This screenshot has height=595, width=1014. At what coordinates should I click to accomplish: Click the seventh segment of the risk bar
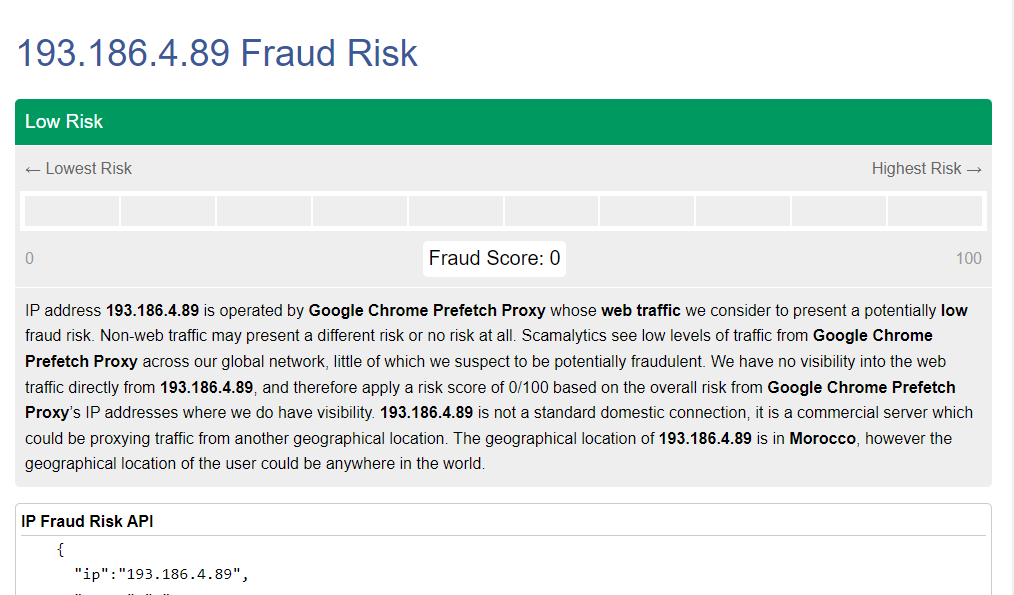(x=647, y=211)
